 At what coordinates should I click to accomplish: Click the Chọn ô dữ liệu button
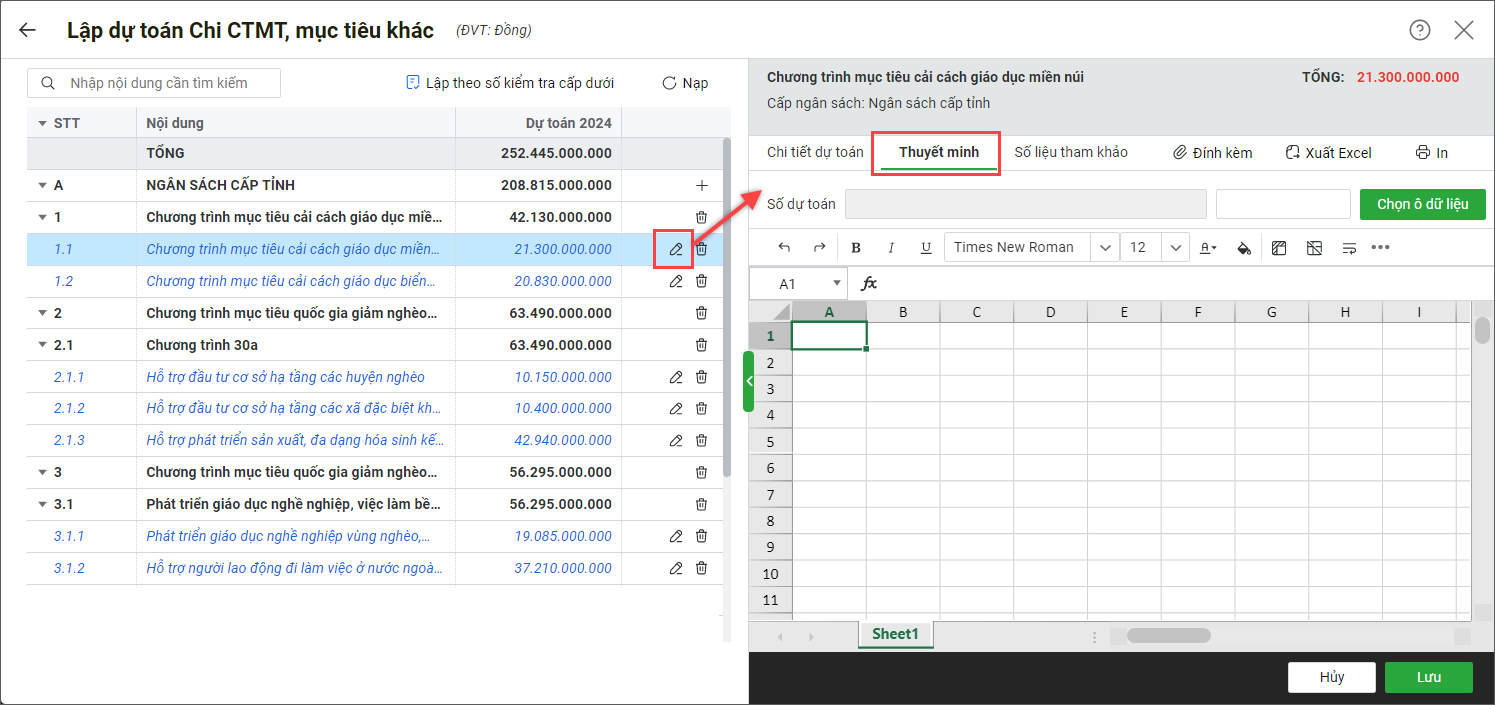[1422, 204]
